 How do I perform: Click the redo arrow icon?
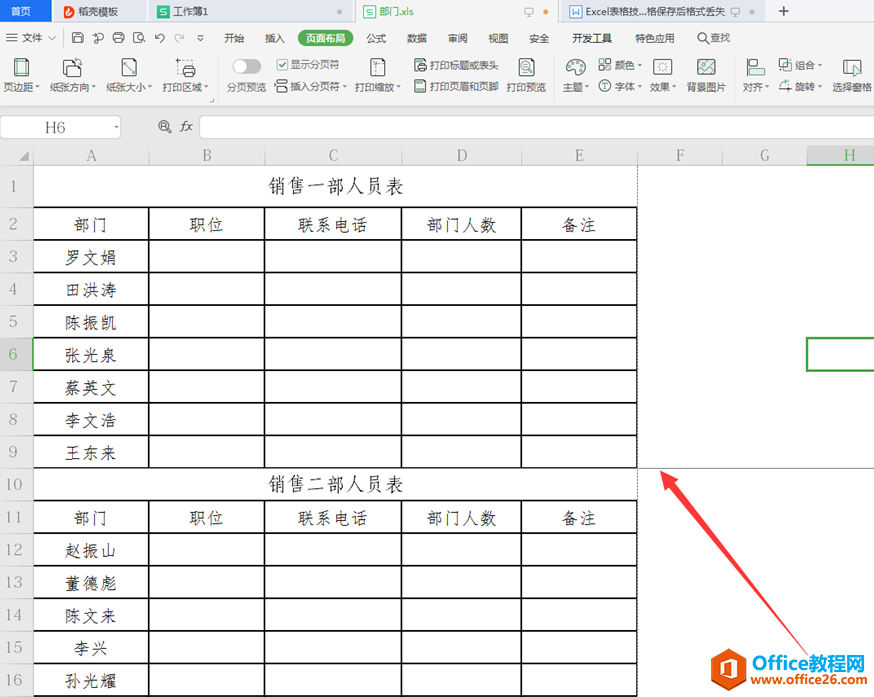pyautogui.click(x=179, y=38)
